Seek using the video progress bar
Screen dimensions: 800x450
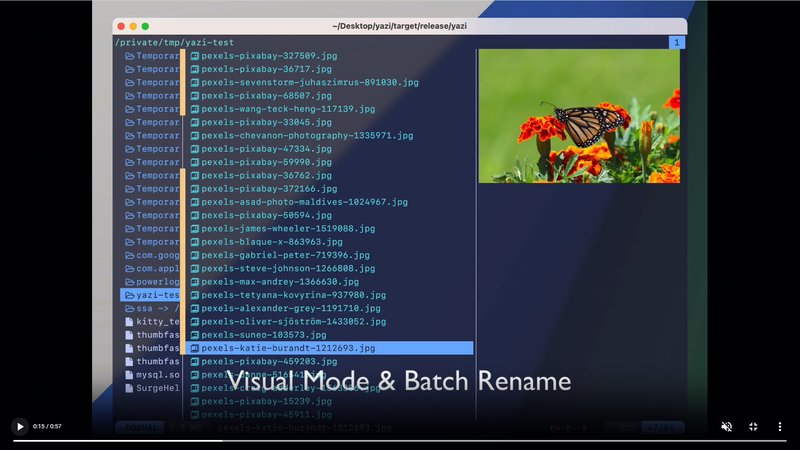tap(400, 440)
